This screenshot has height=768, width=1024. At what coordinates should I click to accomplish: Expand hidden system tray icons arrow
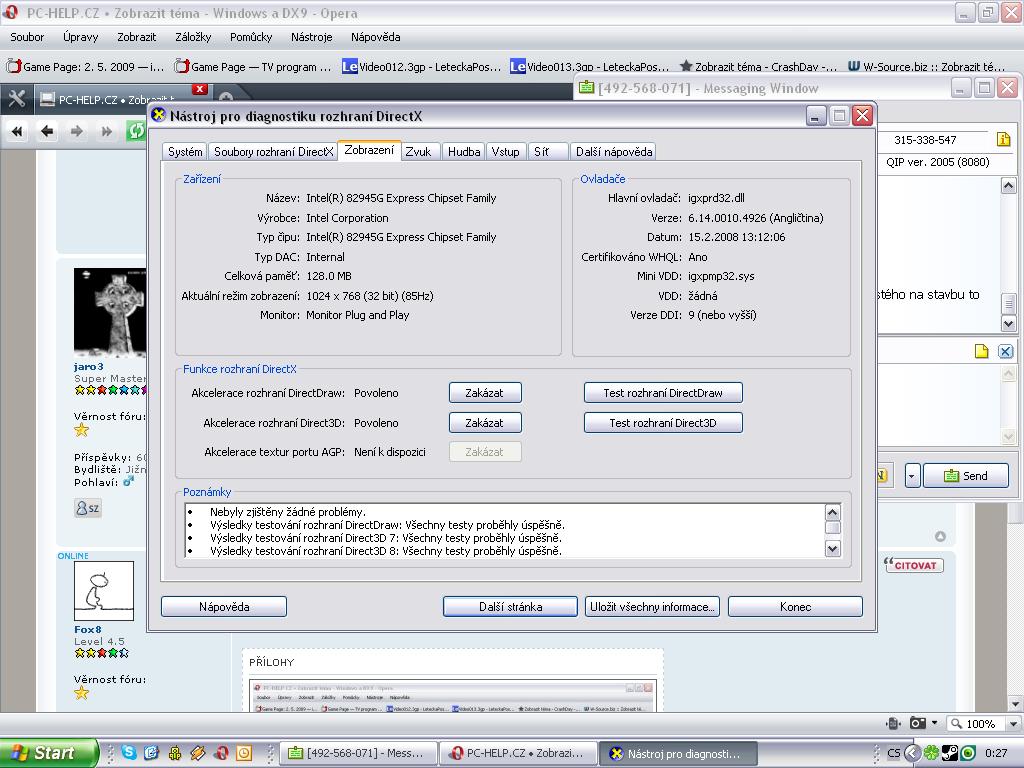914,753
